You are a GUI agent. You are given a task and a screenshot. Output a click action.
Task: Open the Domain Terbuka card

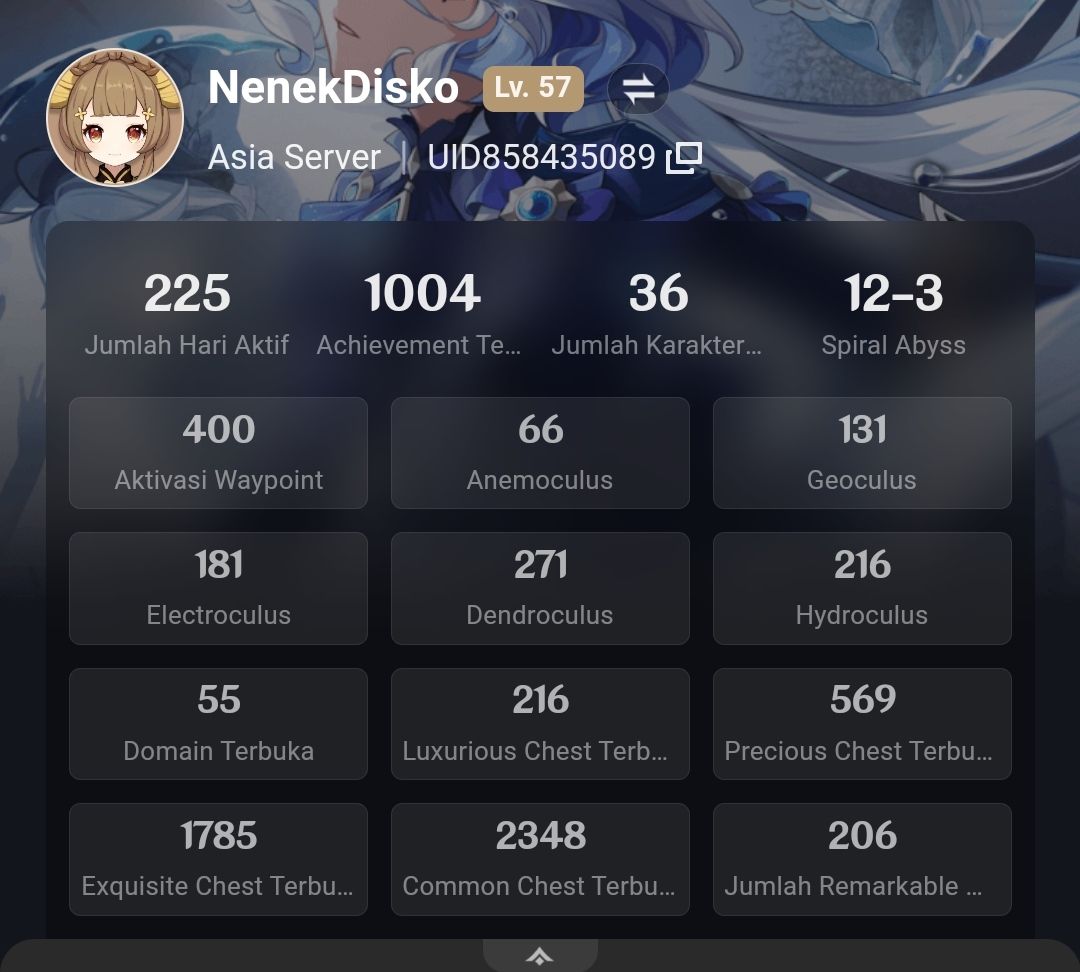click(218, 723)
